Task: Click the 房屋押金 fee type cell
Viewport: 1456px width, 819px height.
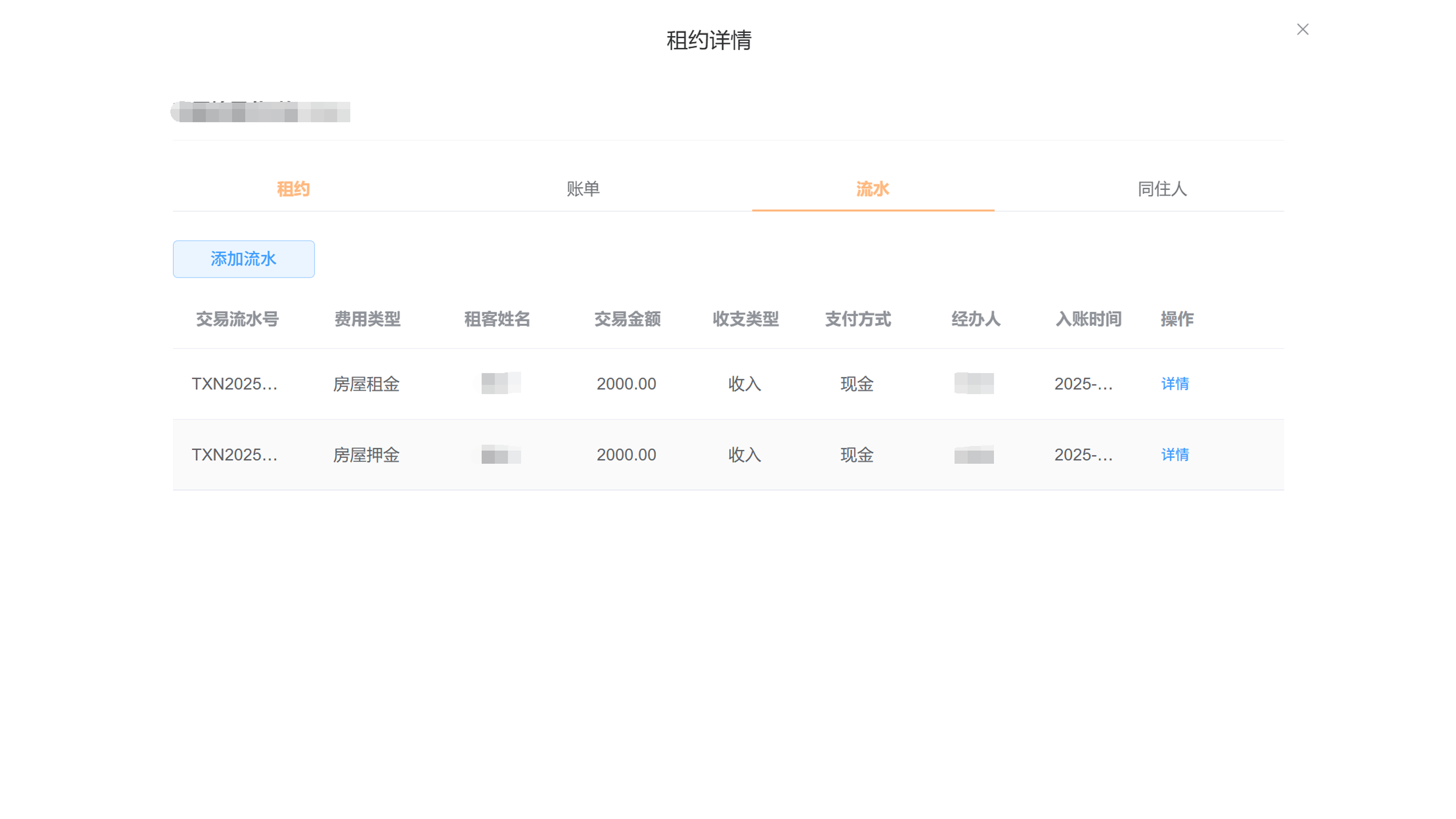Action: click(366, 455)
